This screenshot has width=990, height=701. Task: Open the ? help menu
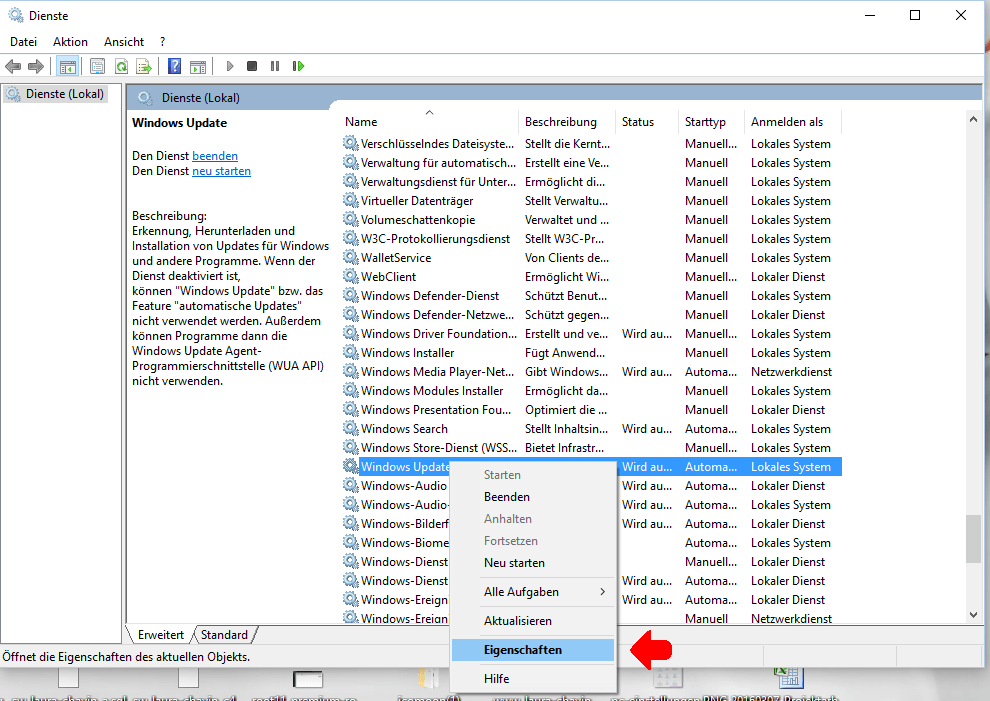point(163,42)
